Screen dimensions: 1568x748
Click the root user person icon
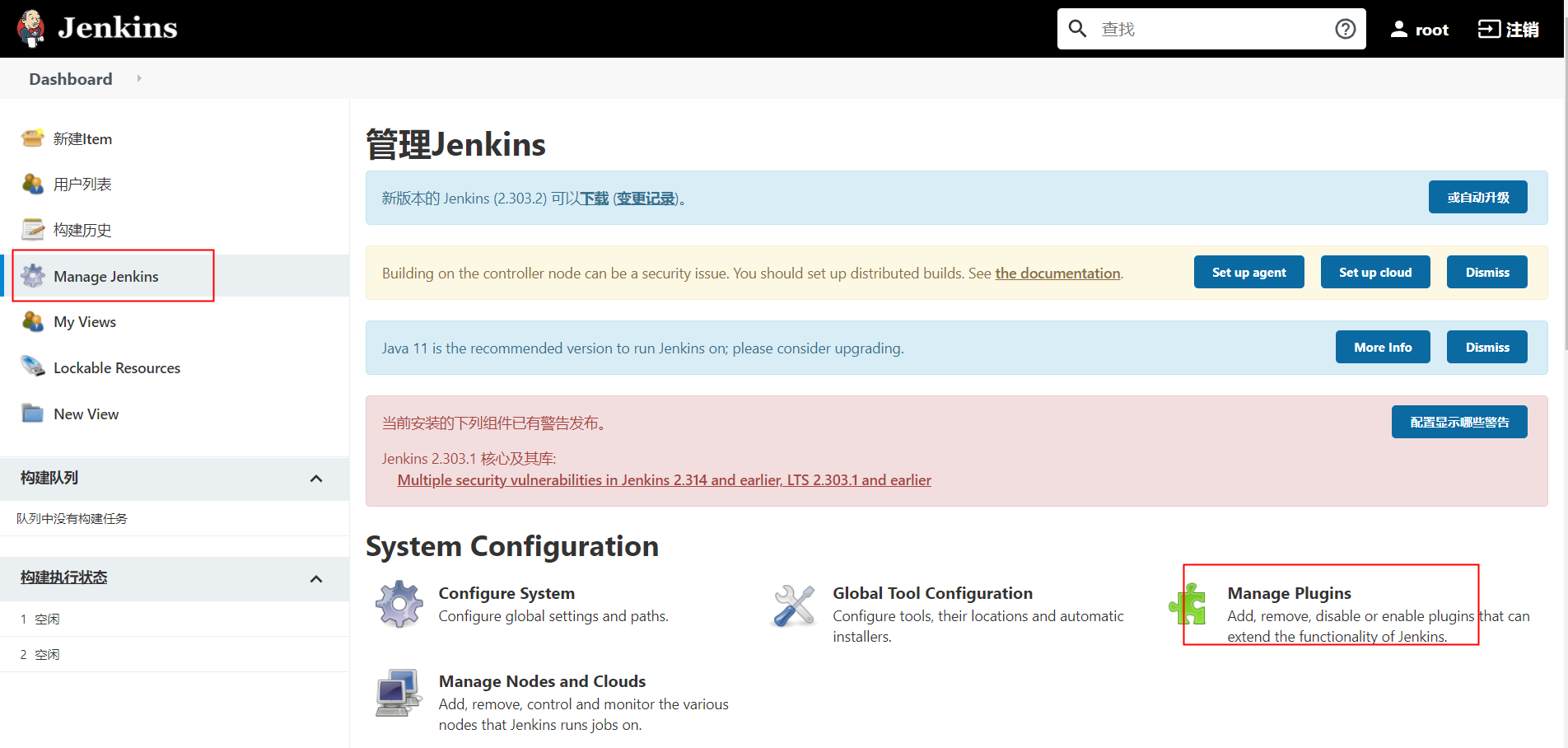1398,30
